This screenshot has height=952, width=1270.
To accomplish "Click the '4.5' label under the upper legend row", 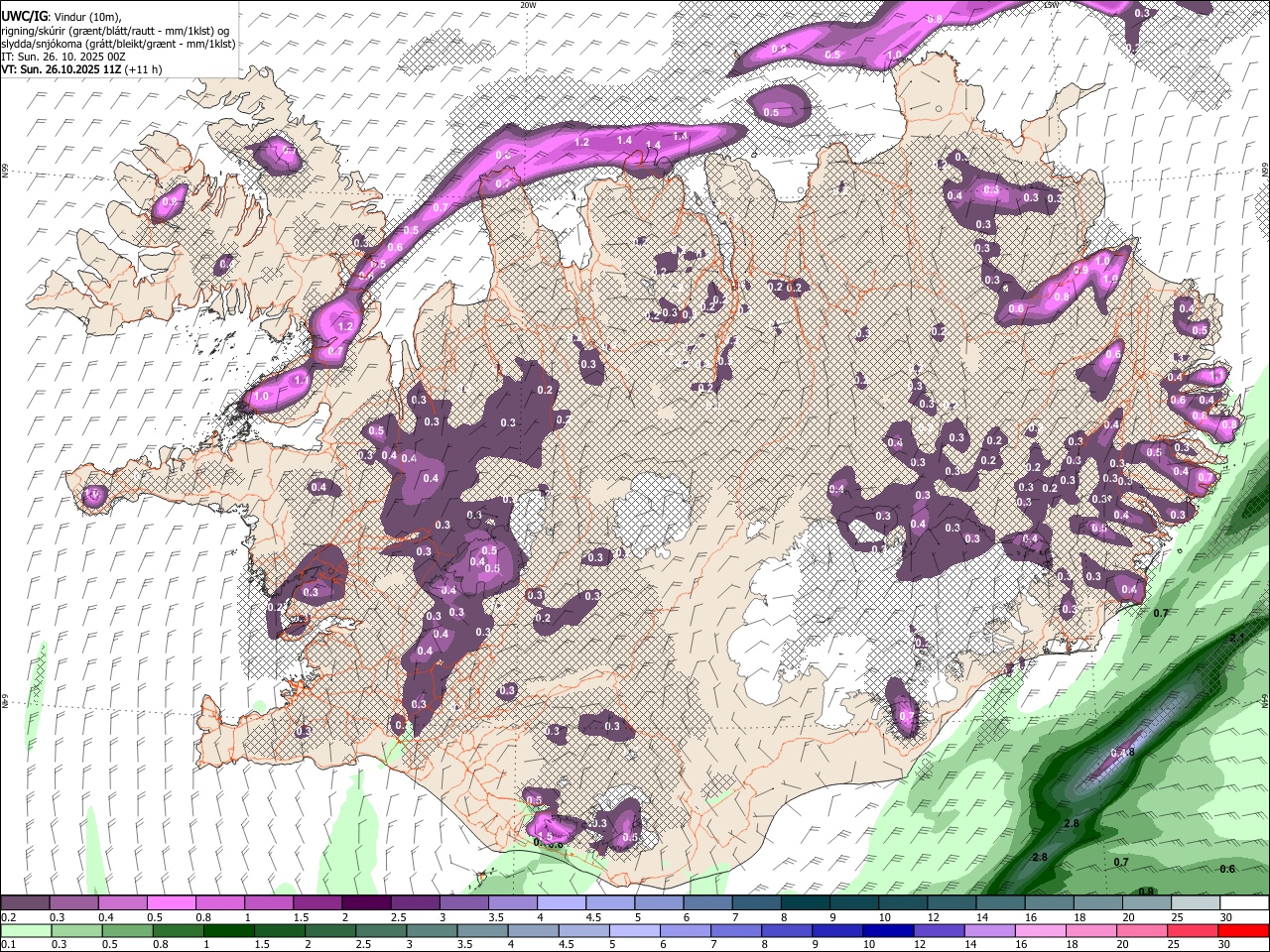I will coord(593,917).
